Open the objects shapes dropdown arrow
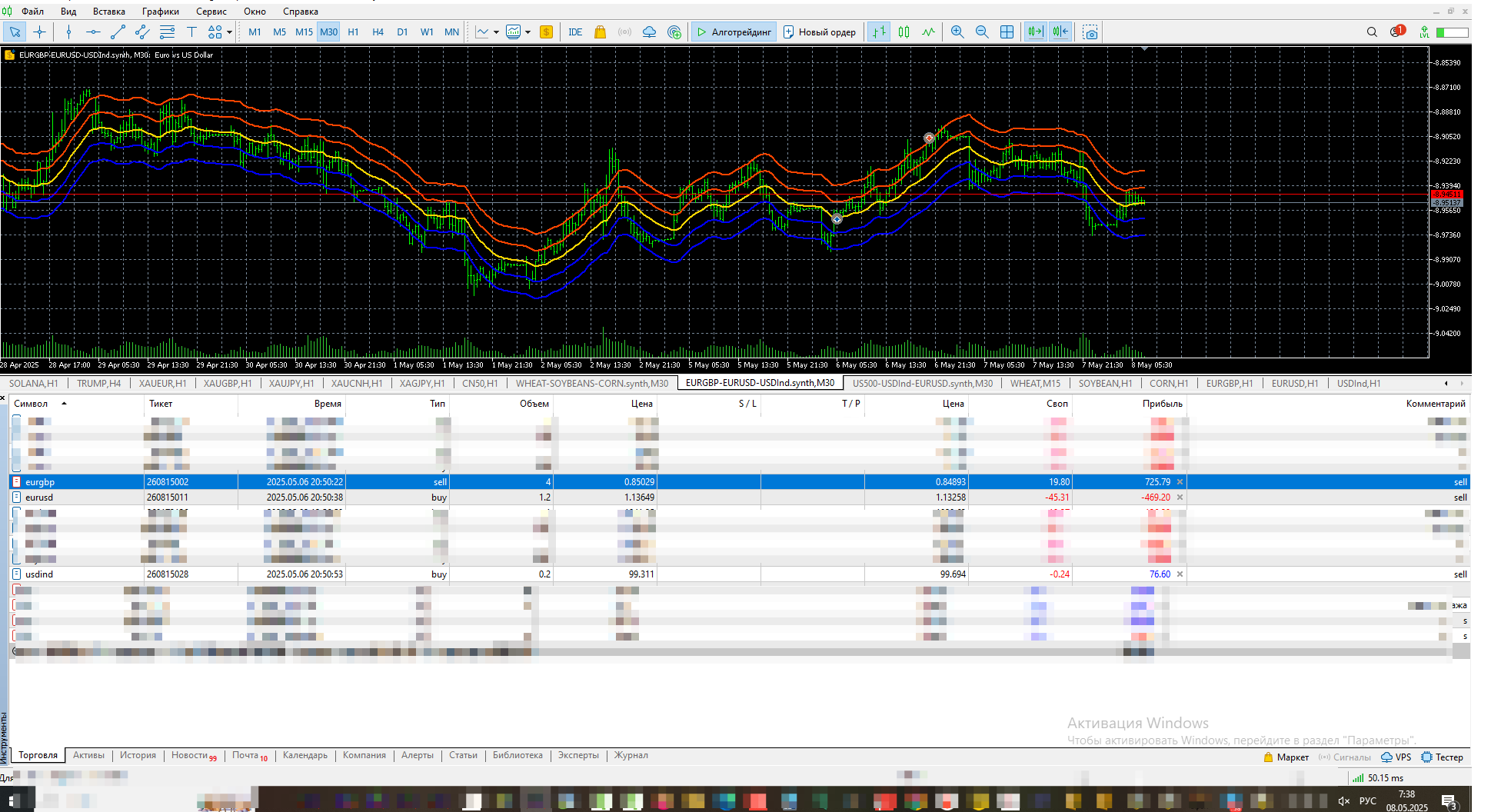 pyautogui.click(x=229, y=32)
